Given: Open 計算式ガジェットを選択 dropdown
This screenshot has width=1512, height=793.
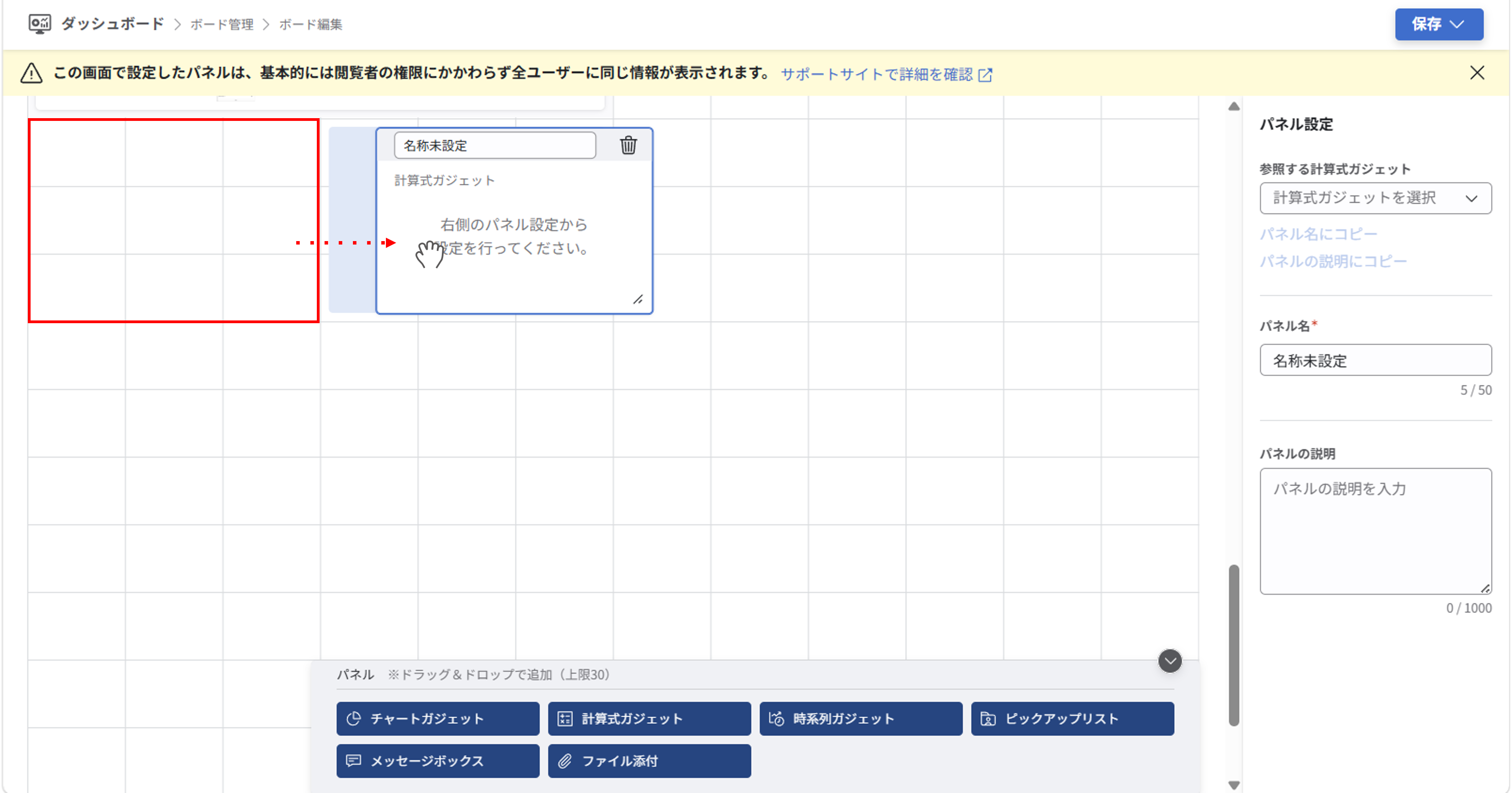Looking at the screenshot, I should [x=1375, y=198].
